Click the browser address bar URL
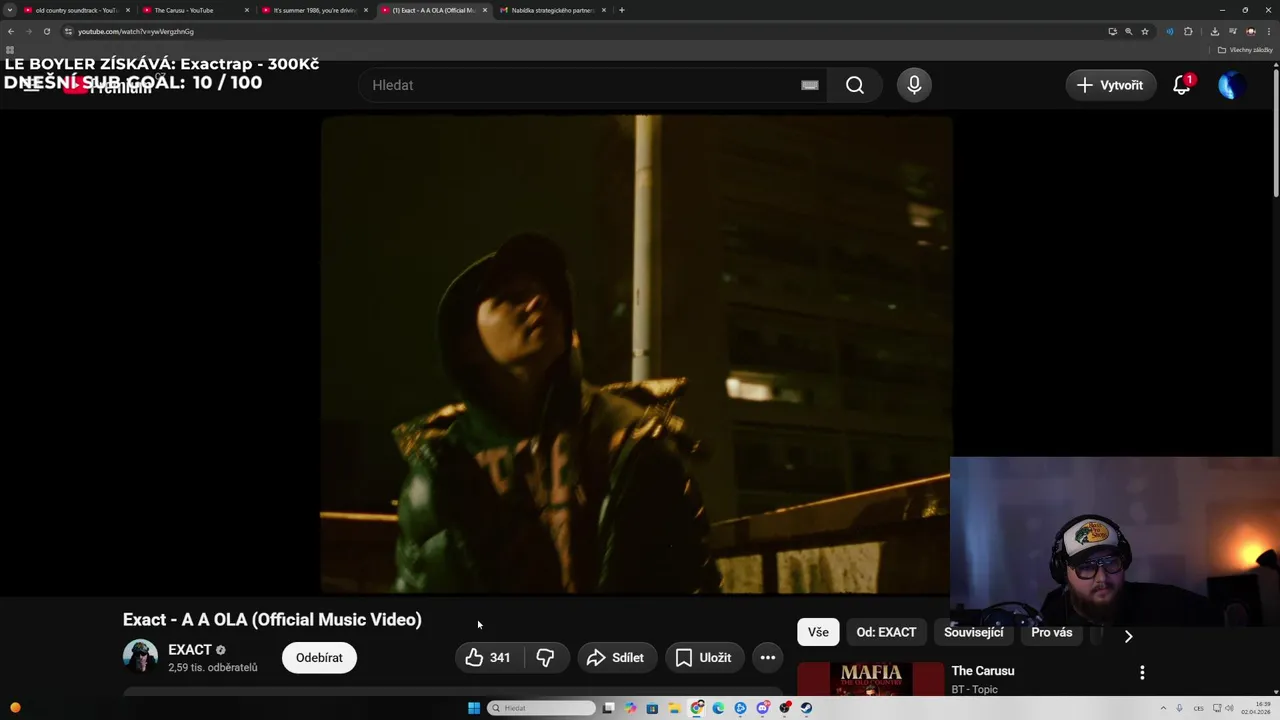1280x720 pixels. point(136,31)
